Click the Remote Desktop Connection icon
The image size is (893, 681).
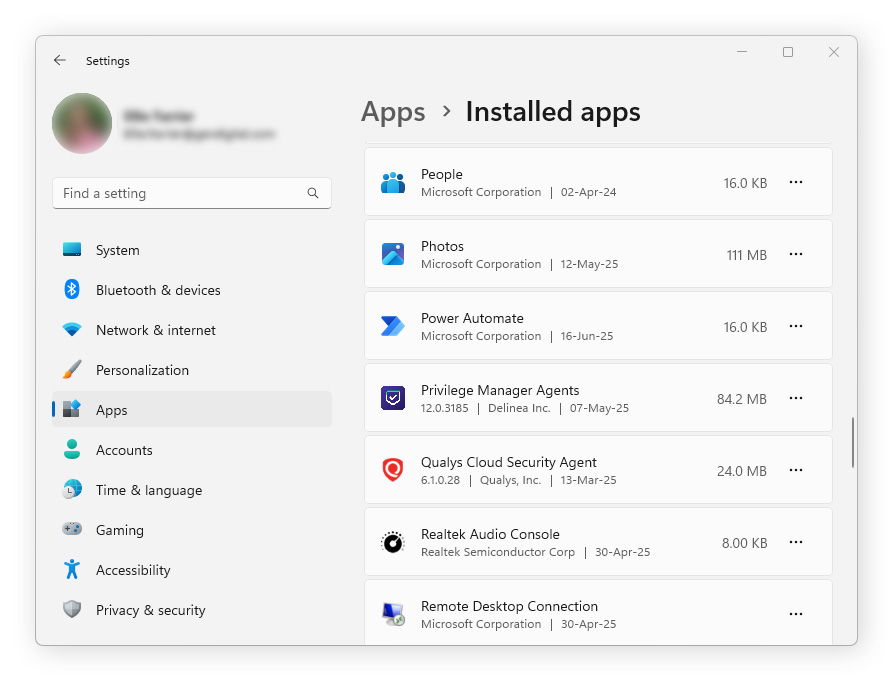(x=392, y=613)
